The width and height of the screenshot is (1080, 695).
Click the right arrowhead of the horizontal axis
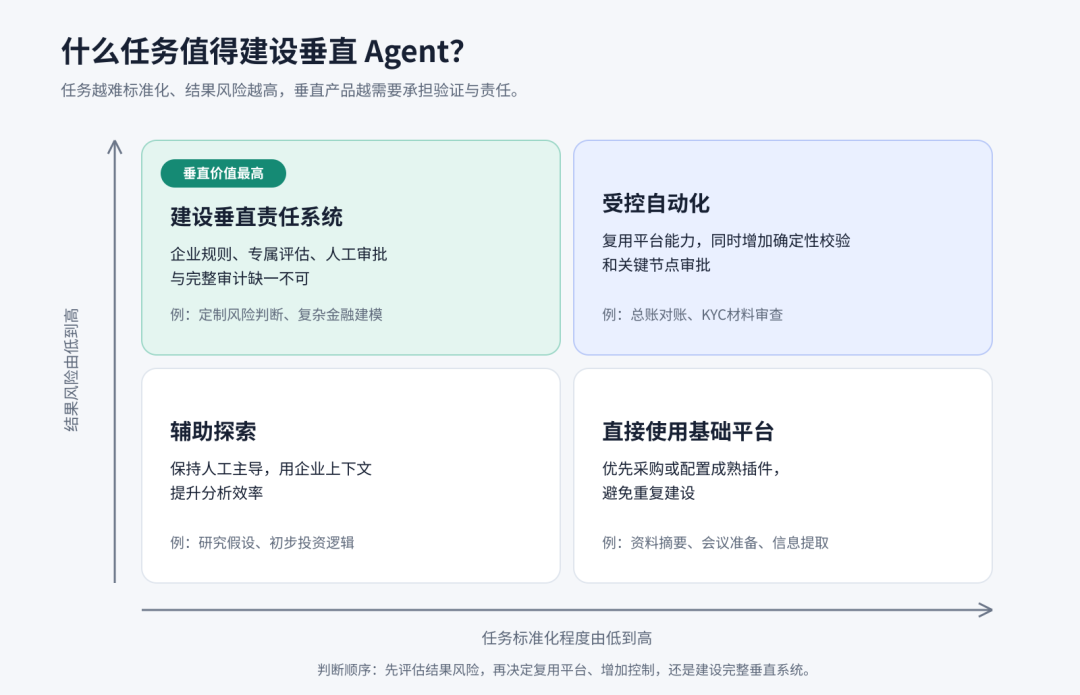pos(986,610)
